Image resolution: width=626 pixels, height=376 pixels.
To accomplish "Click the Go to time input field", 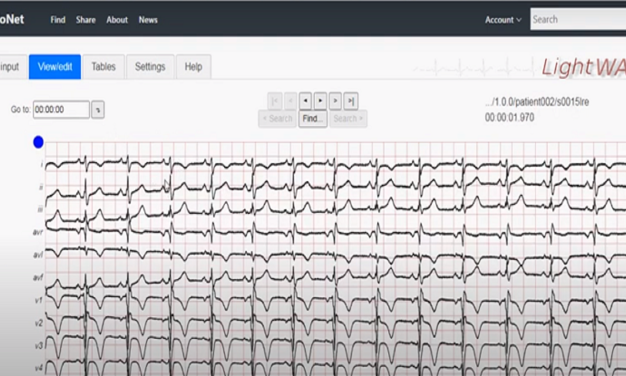I will pyautogui.click(x=61, y=109).
